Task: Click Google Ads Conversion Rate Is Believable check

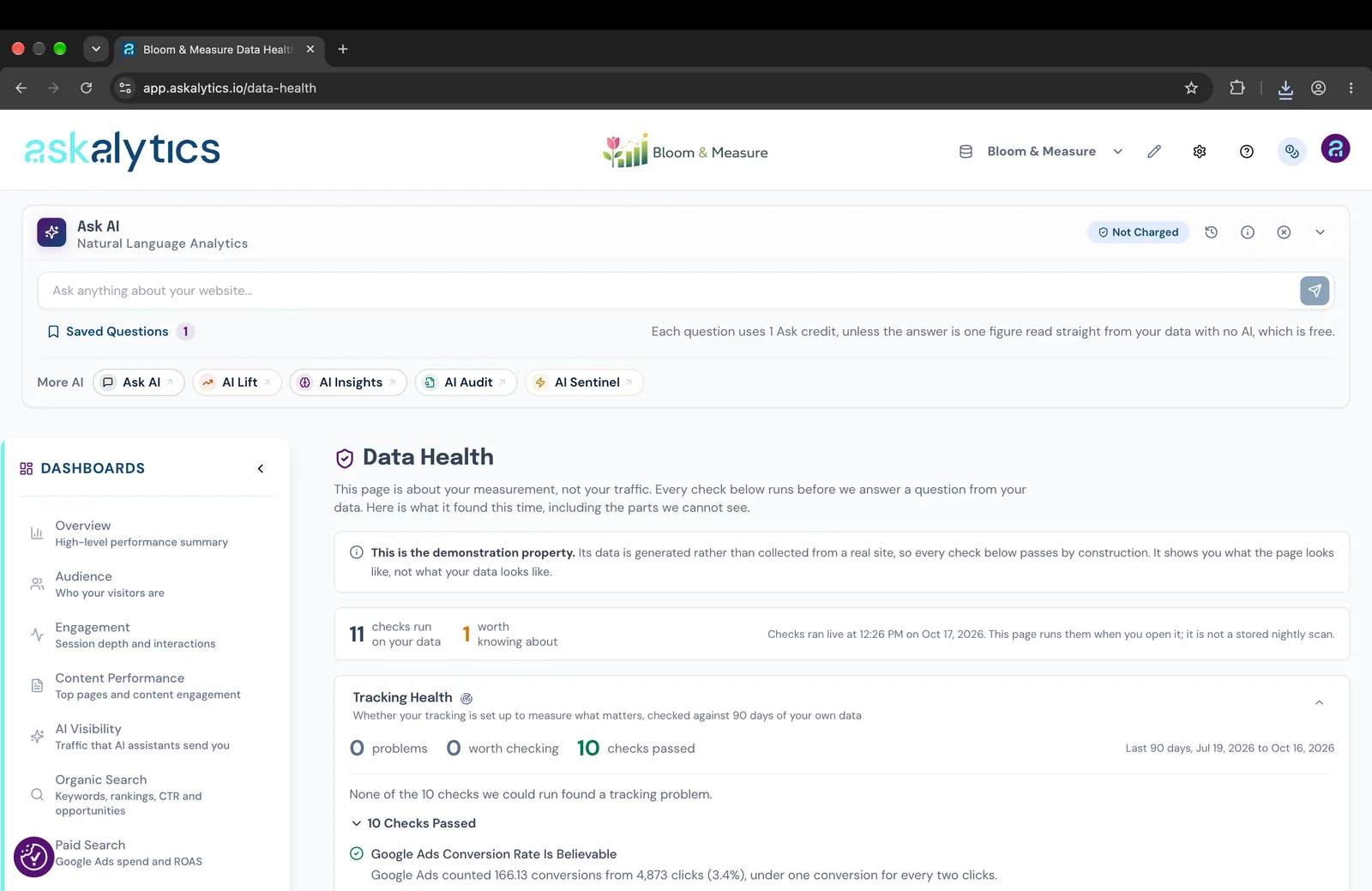Action: (x=493, y=854)
